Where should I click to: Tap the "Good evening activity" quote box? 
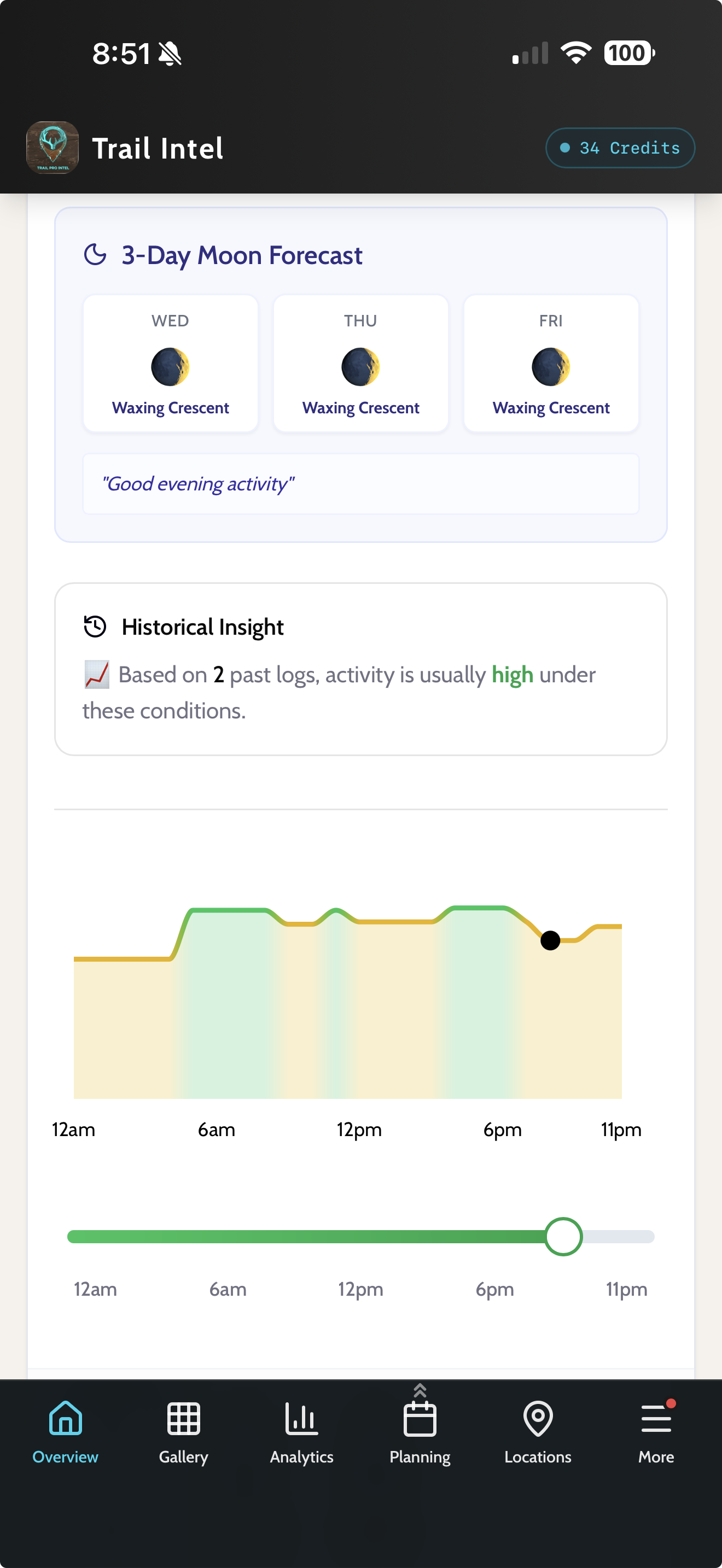361,484
